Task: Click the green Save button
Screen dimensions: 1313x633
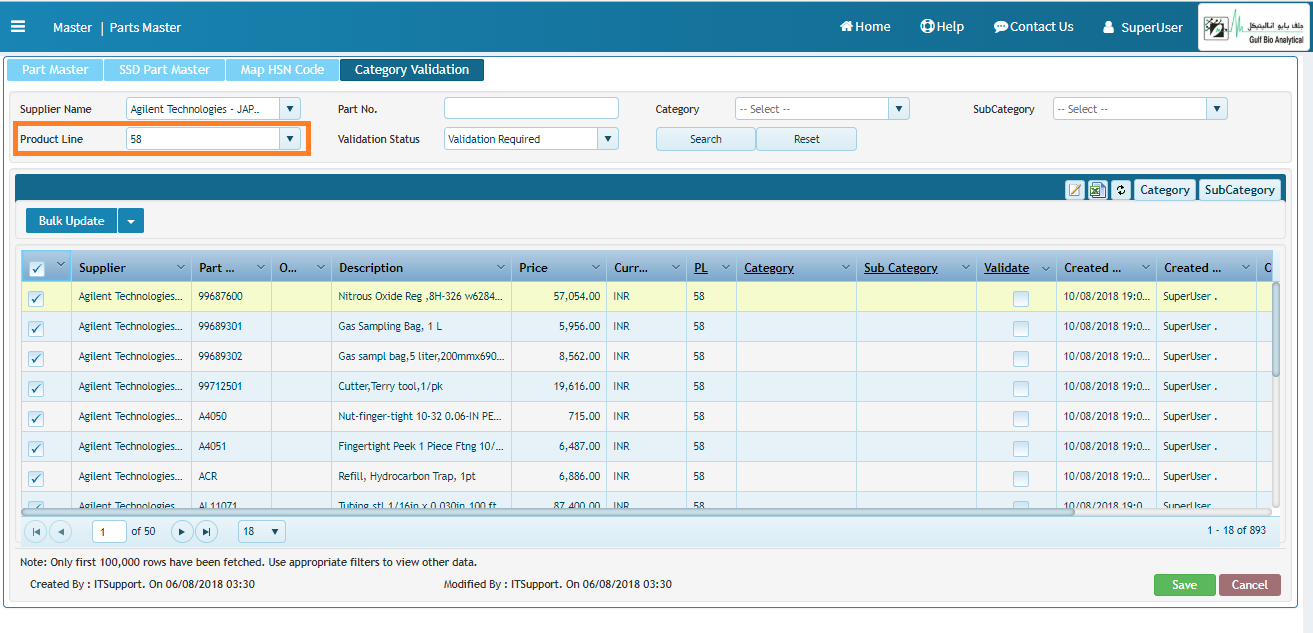Action: click(x=1184, y=585)
